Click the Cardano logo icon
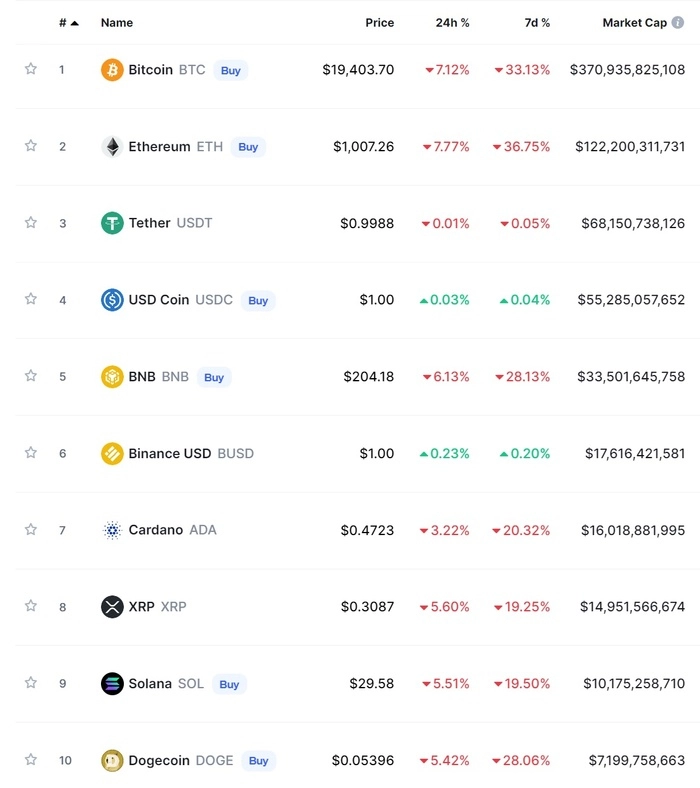Screen dimensions: 700x788 pyautogui.click(x=112, y=530)
